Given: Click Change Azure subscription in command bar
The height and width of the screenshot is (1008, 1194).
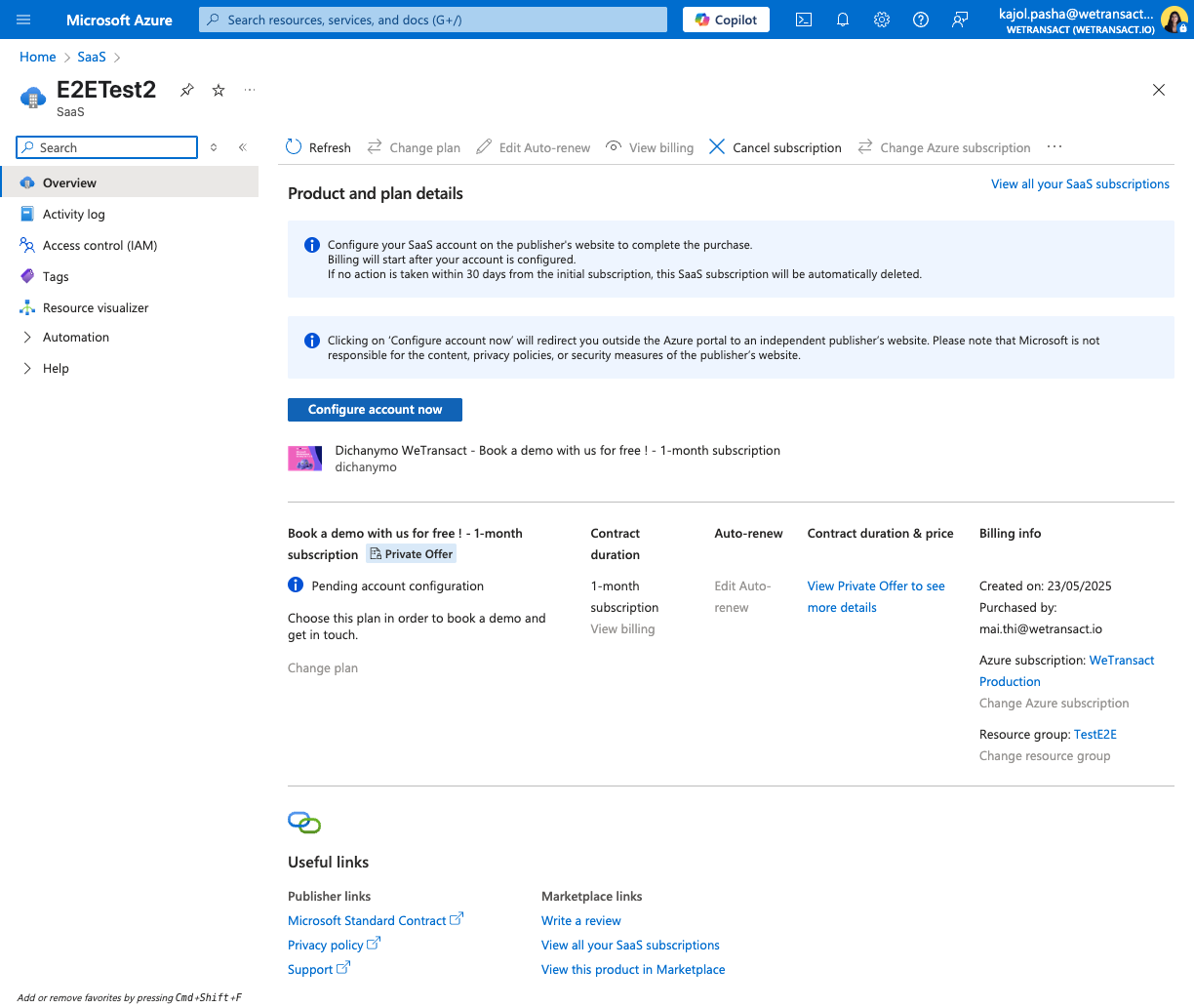Looking at the screenshot, I should [944, 147].
